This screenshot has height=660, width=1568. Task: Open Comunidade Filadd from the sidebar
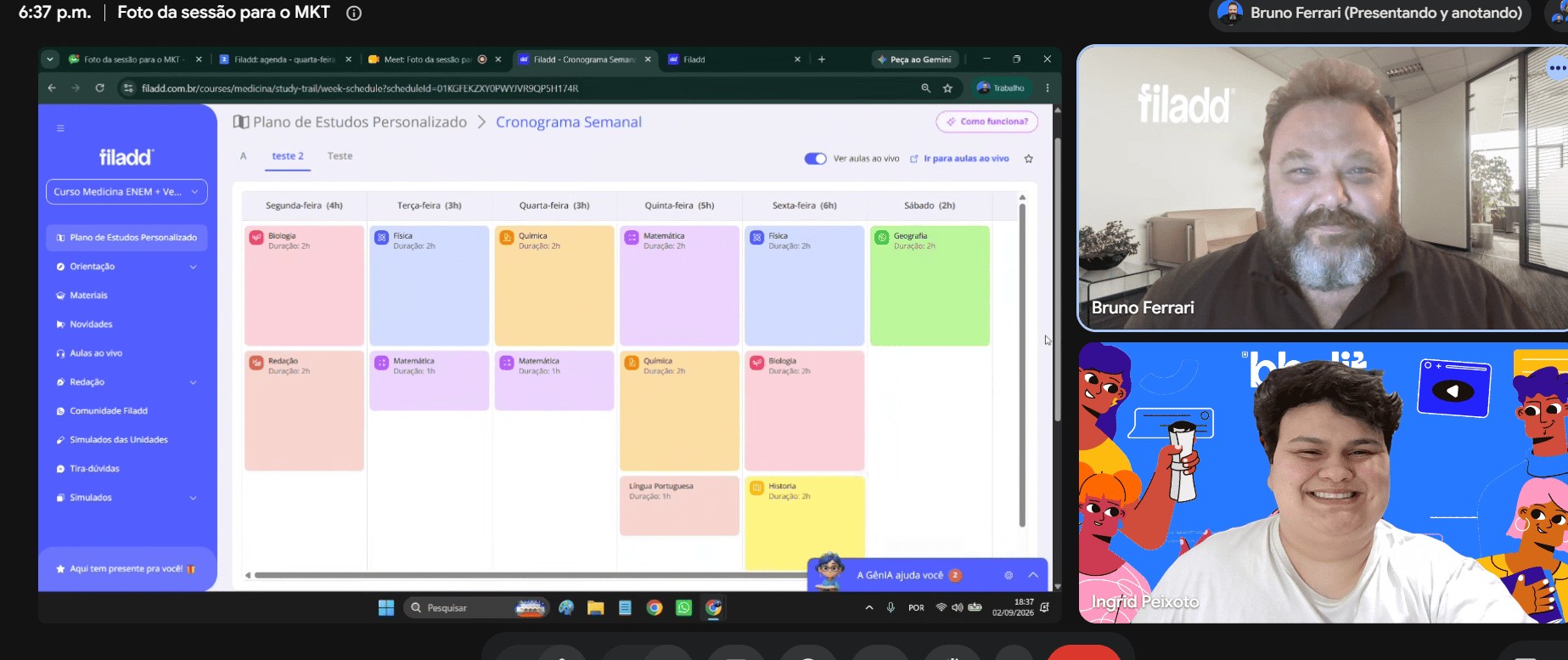tap(109, 411)
